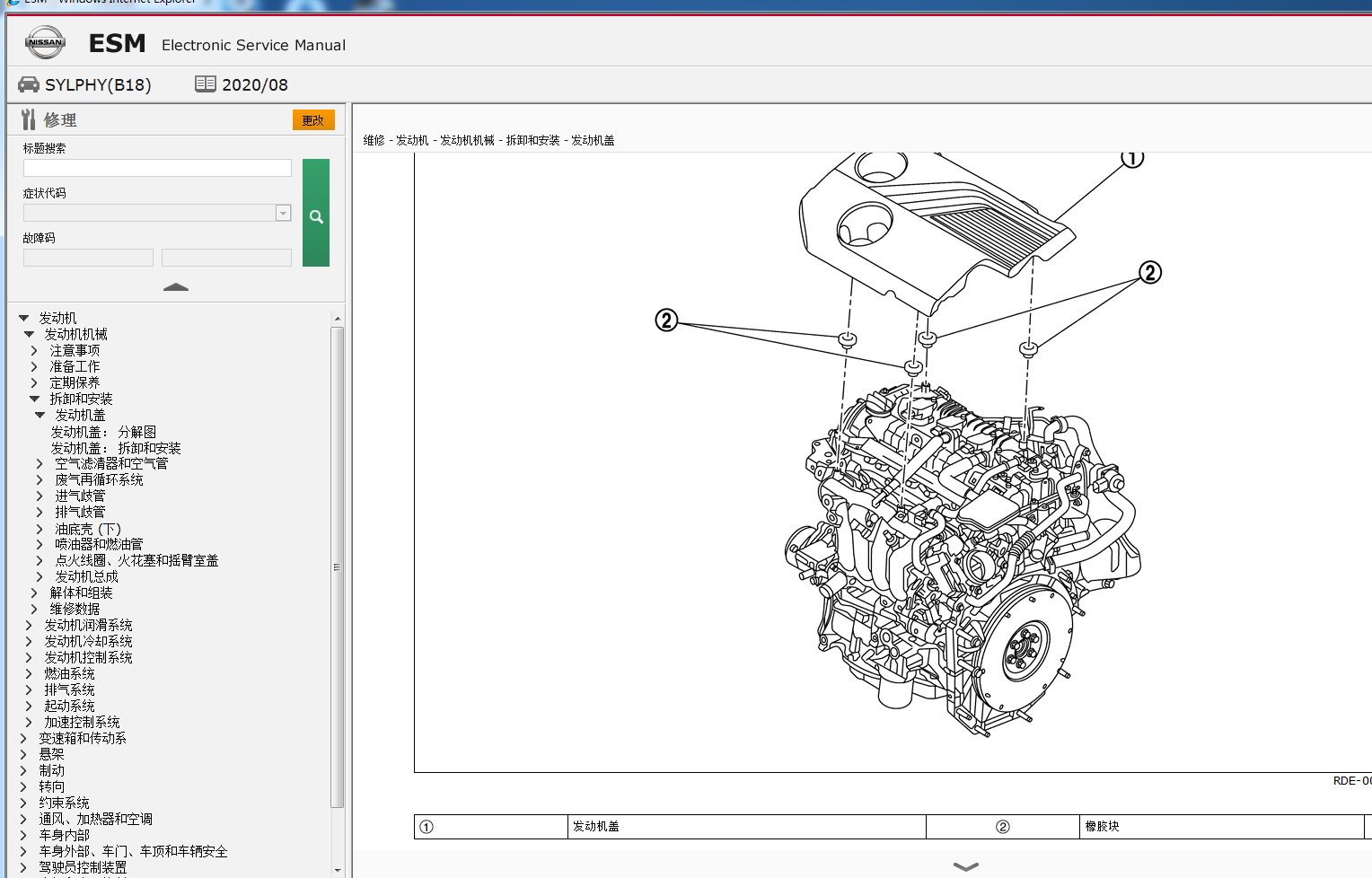Image resolution: width=1372 pixels, height=878 pixels.
Task: Expand 点火线圈、火花塞和摇臂室盖 node
Action: point(40,560)
